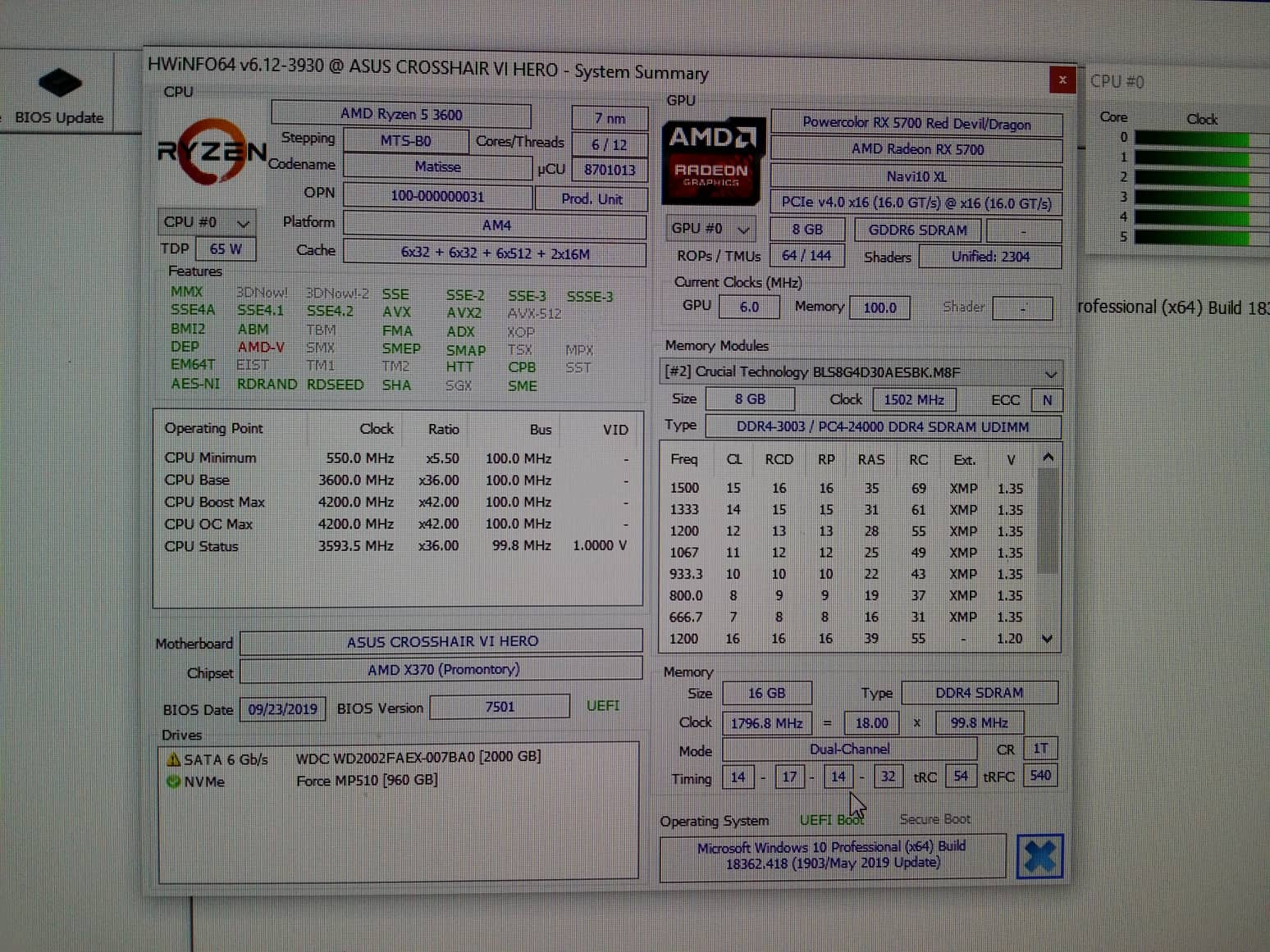Click the µCU 8701013 value

[610, 170]
